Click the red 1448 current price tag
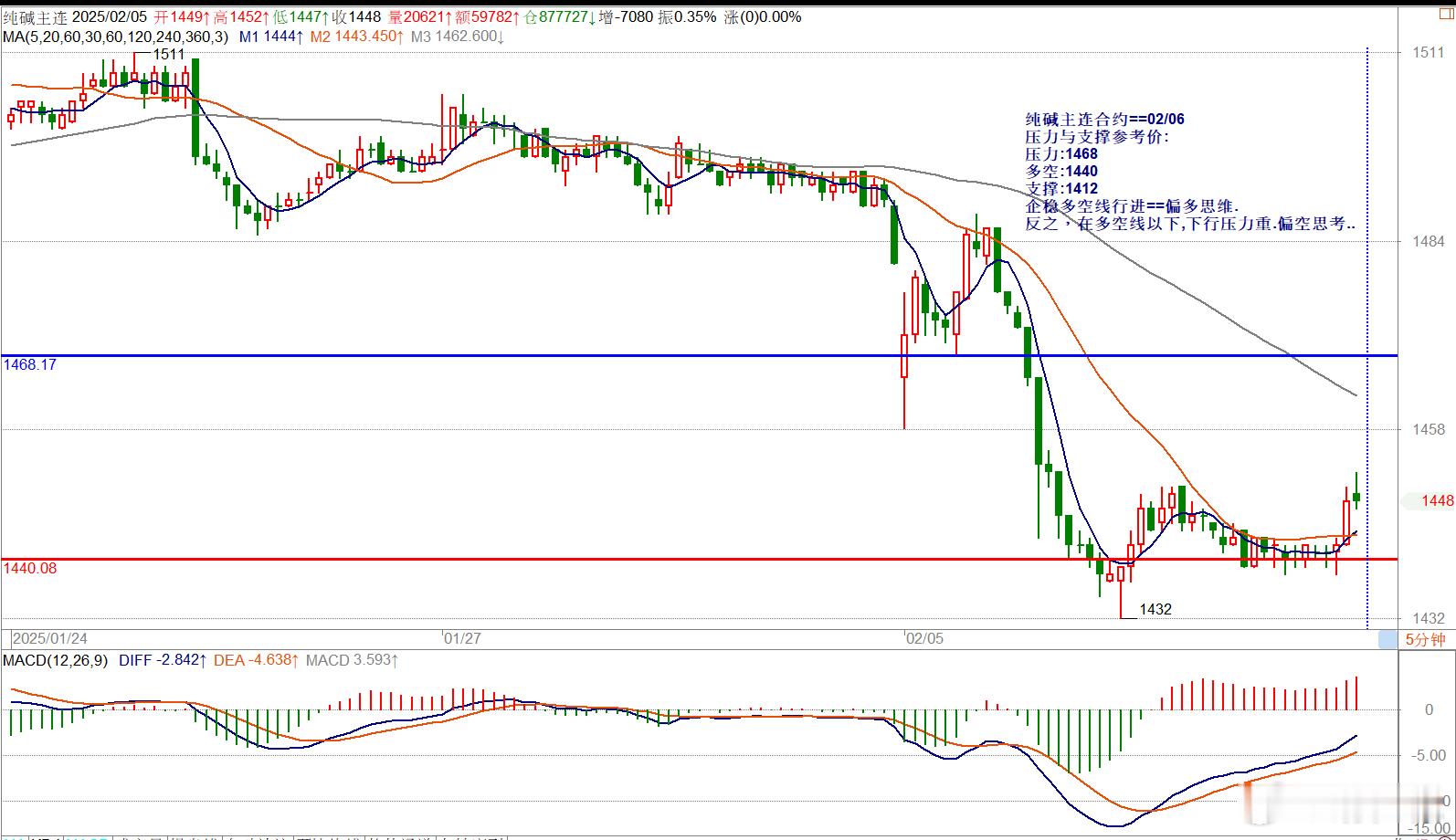Viewport: 1456px width, 840px height. [x=1438, y=500]
